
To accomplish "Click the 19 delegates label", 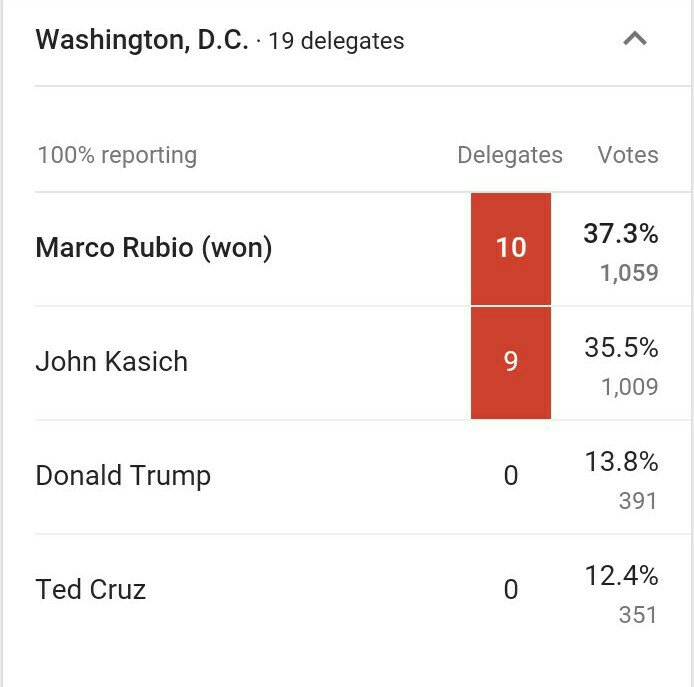I will coord(336,42).
